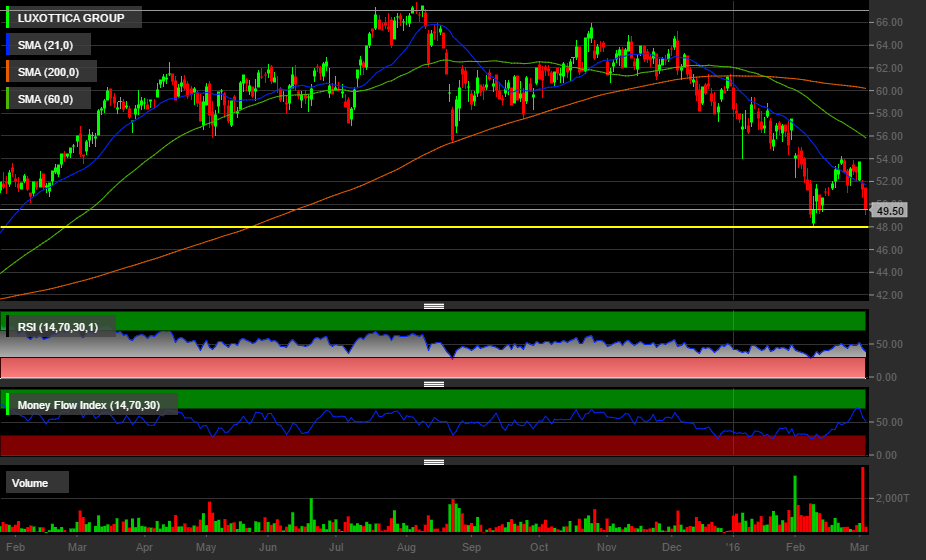Click the green color marker beside LUXOTTICA GROUP
926x560 pixels.
tap(8, 18)
